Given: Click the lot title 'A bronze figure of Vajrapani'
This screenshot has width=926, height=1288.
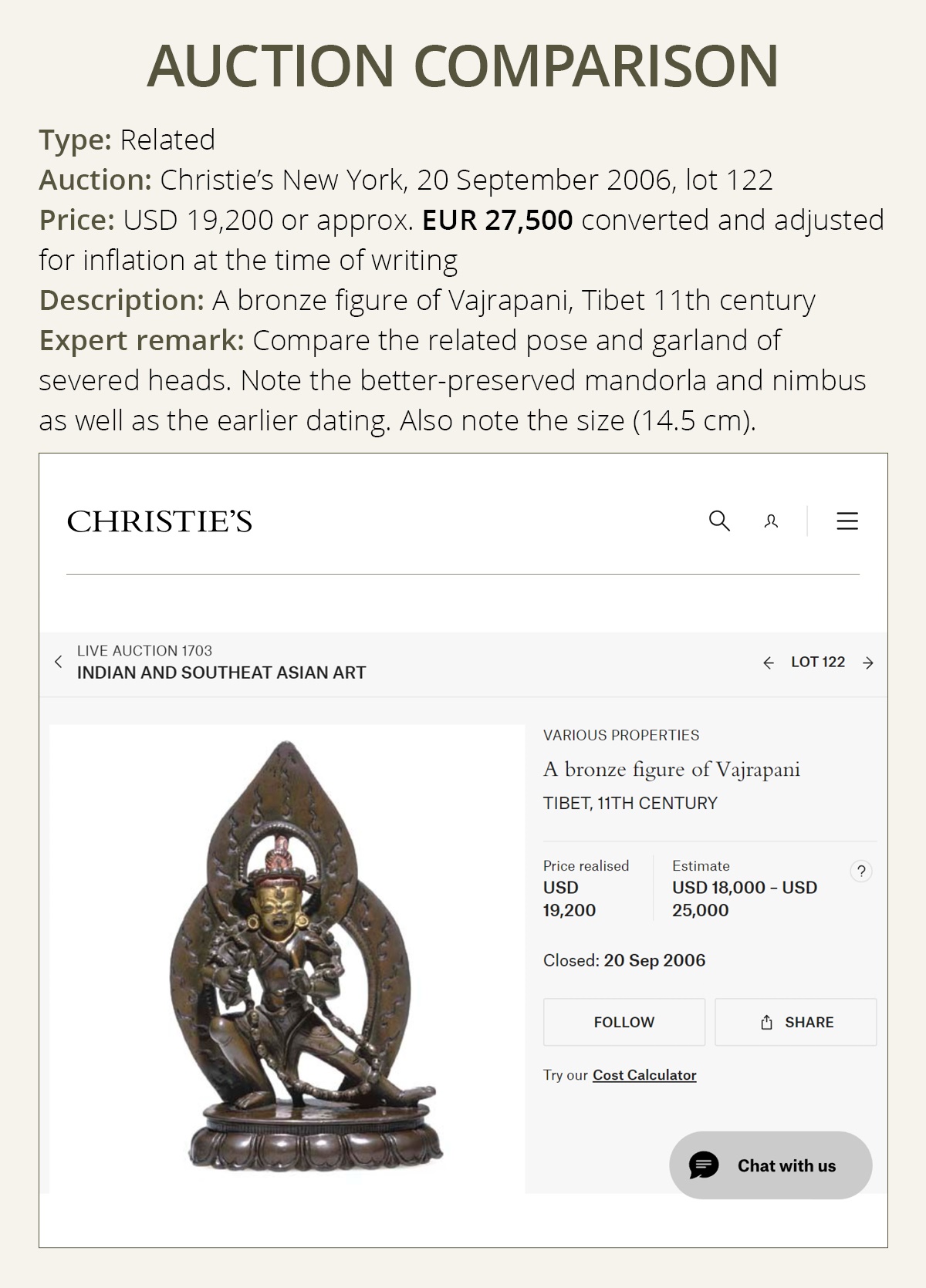Looking at the screenshot, I should (671, 770).
